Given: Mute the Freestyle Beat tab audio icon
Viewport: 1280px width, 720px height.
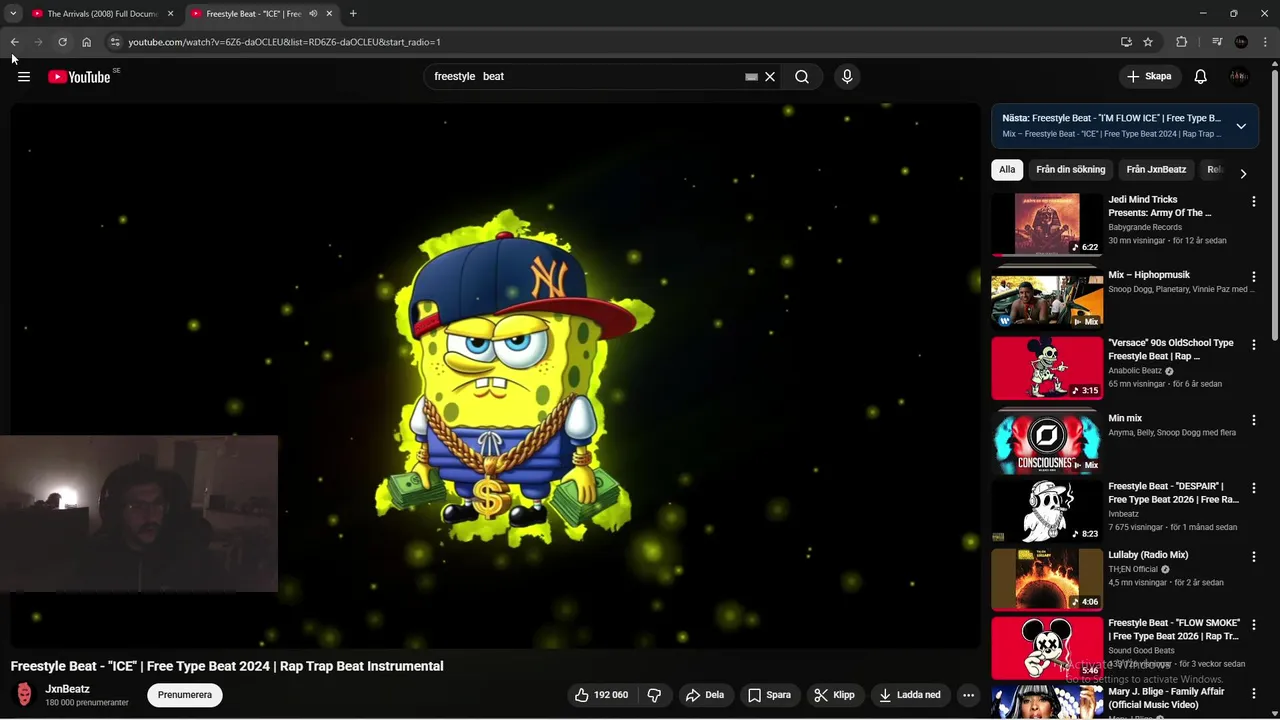Looking at the screenshot, I should click(313, 14).
